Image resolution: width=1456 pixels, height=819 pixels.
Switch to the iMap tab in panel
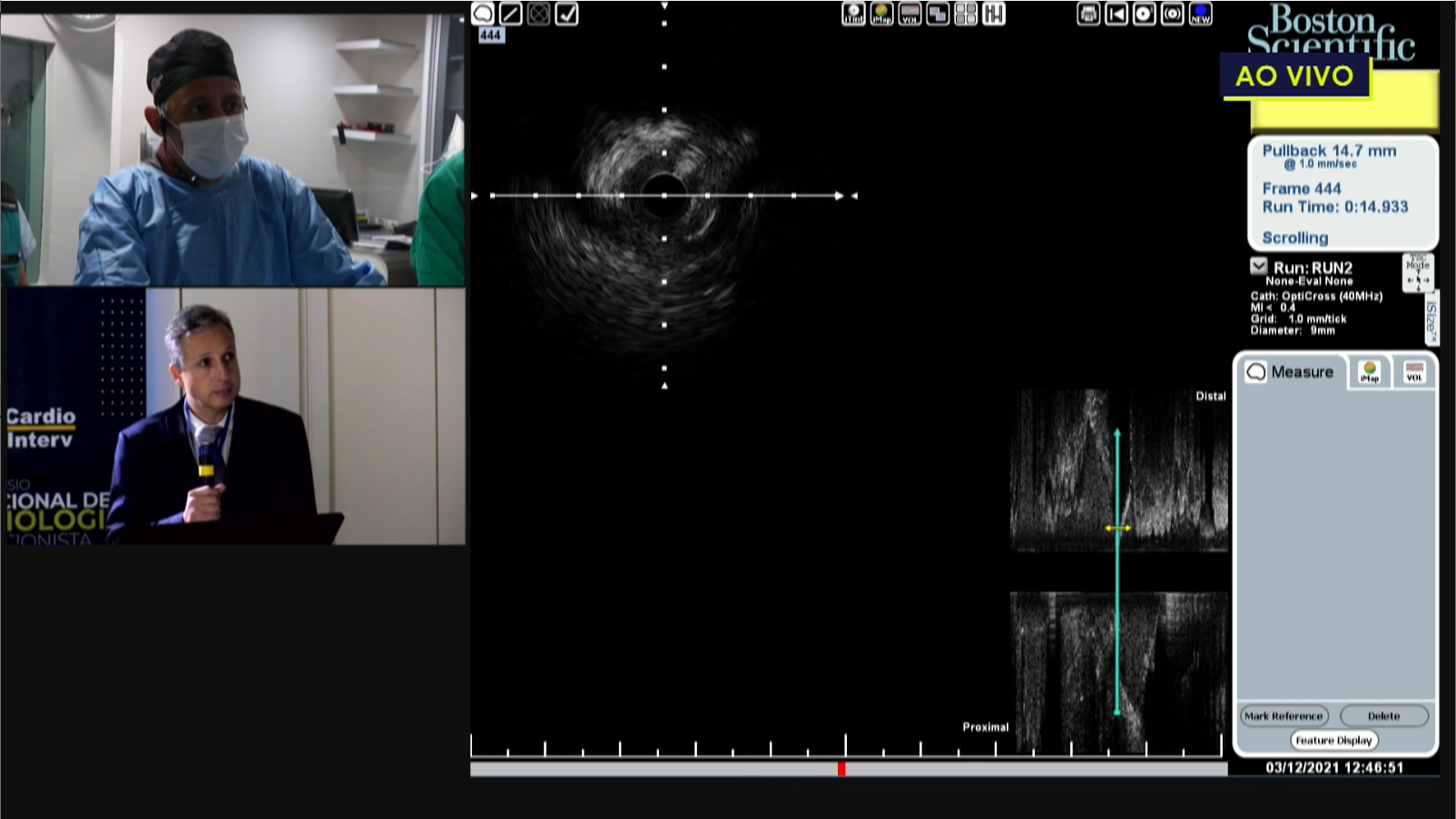(1369, 371)
